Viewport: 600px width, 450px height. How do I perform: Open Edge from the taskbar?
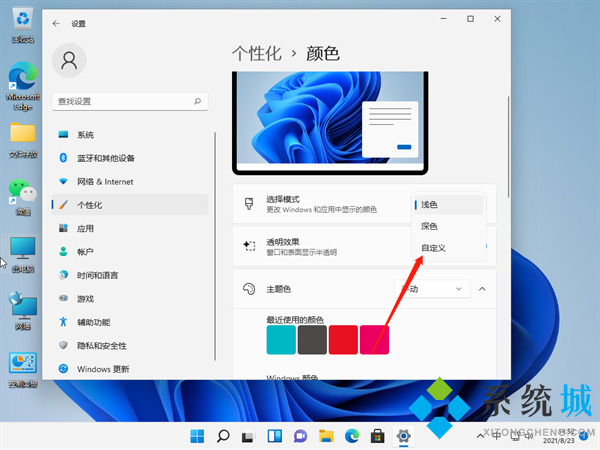point(352,436)
